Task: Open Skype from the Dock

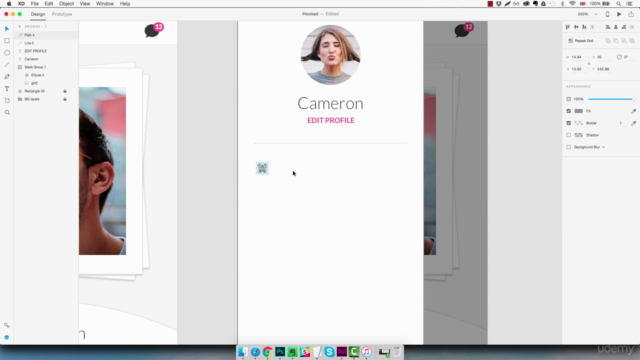Action: point(329,351)
